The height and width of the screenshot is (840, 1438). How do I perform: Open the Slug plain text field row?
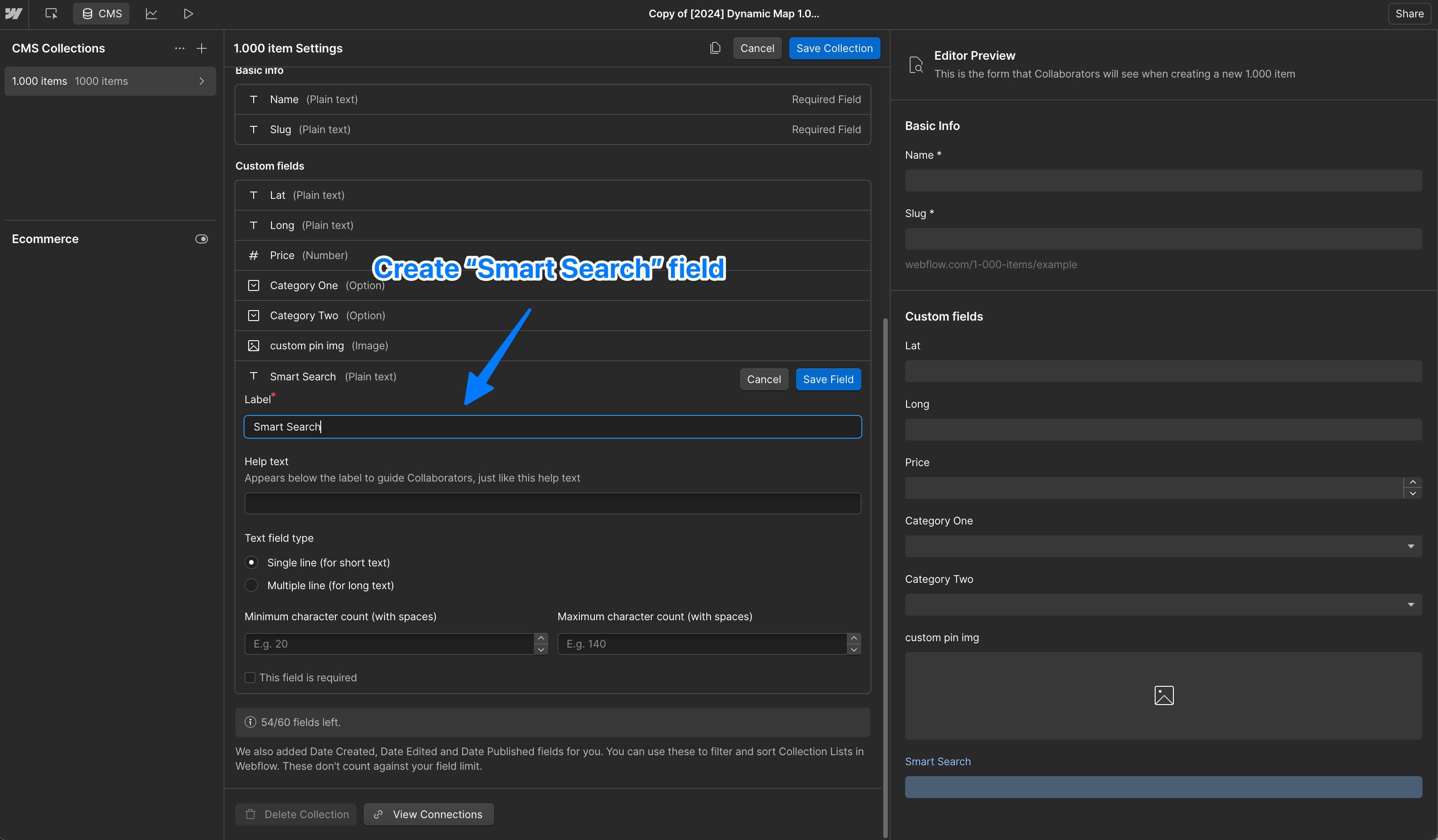[552, 130]
